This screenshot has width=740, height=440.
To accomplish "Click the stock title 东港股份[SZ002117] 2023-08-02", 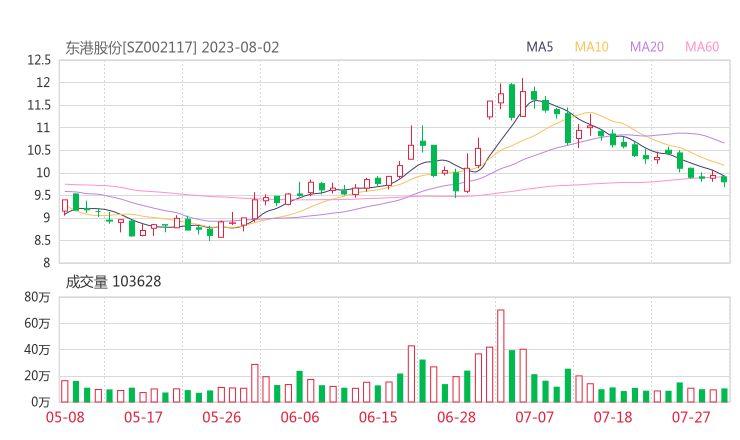I will click(x=172, y=48).
